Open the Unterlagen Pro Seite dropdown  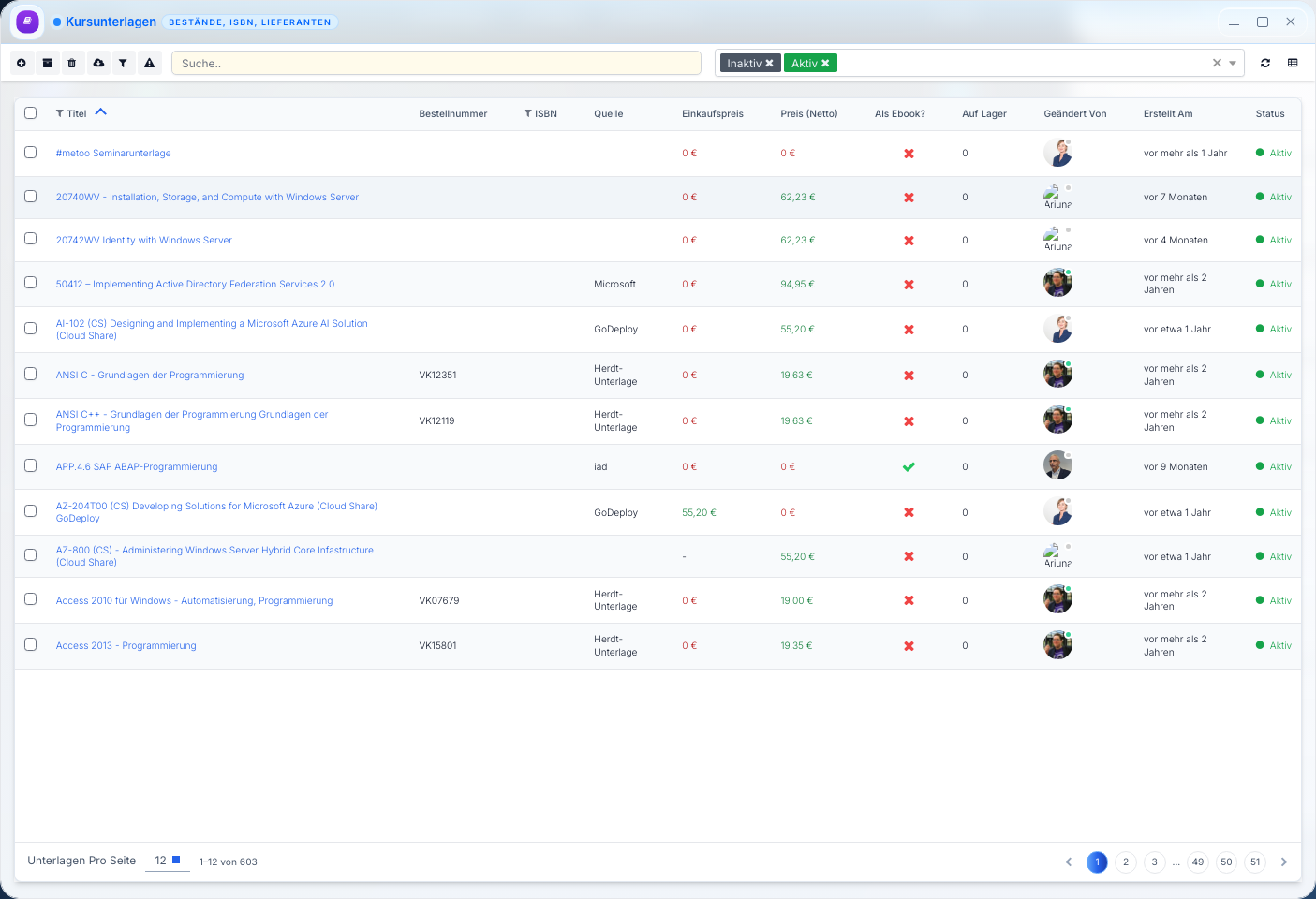pos(168,861)
